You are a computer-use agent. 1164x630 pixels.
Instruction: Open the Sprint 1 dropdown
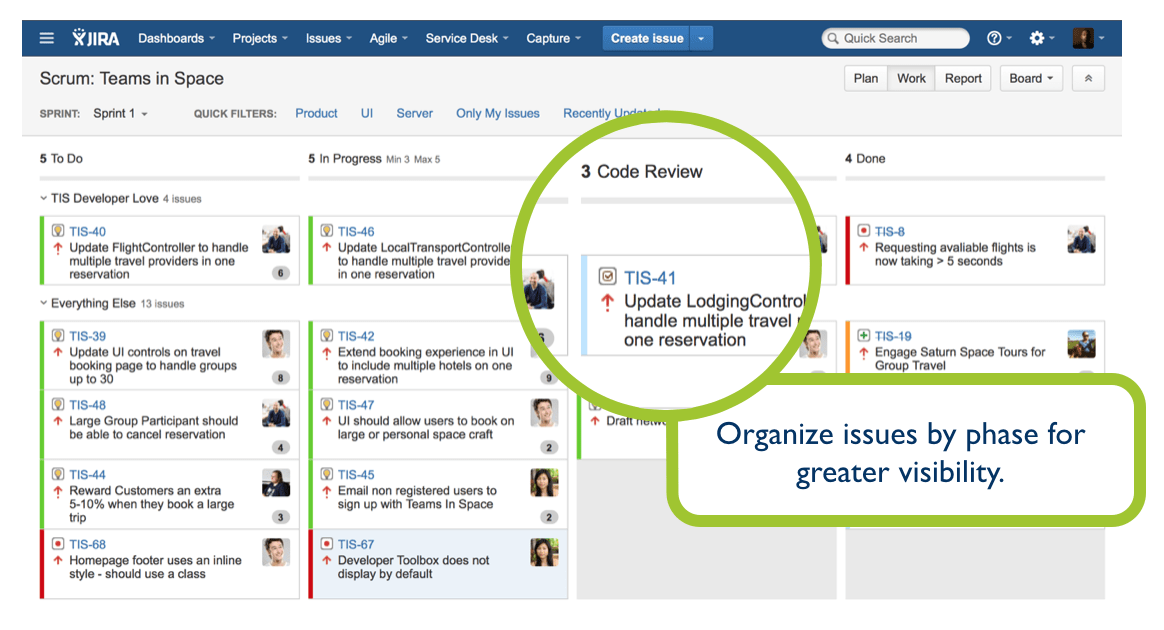click(120, 113)
